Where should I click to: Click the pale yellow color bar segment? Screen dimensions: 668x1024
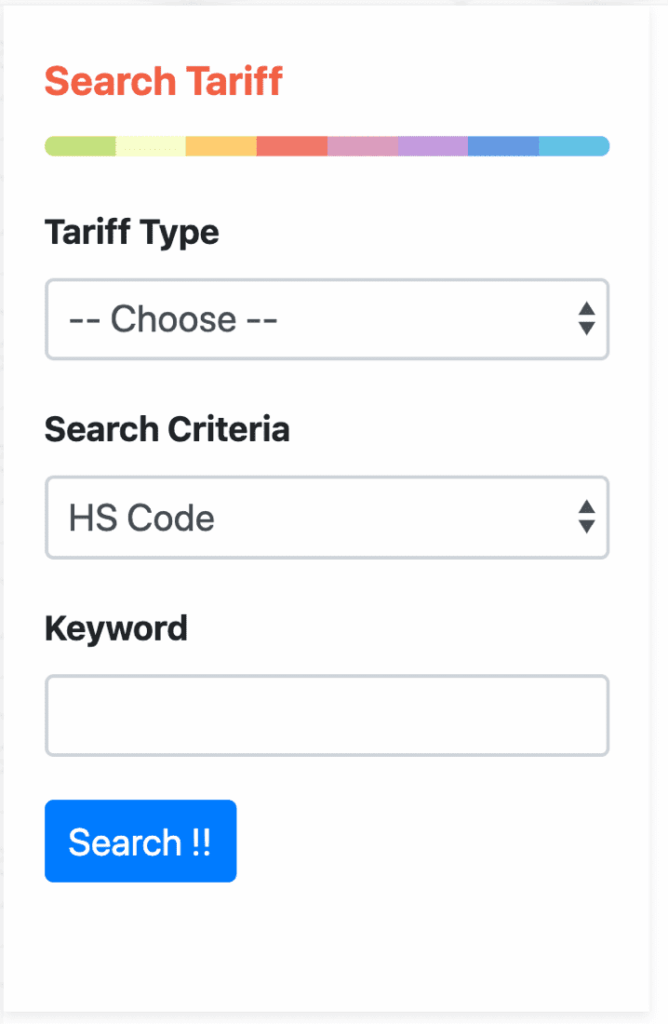coord(151,146)
